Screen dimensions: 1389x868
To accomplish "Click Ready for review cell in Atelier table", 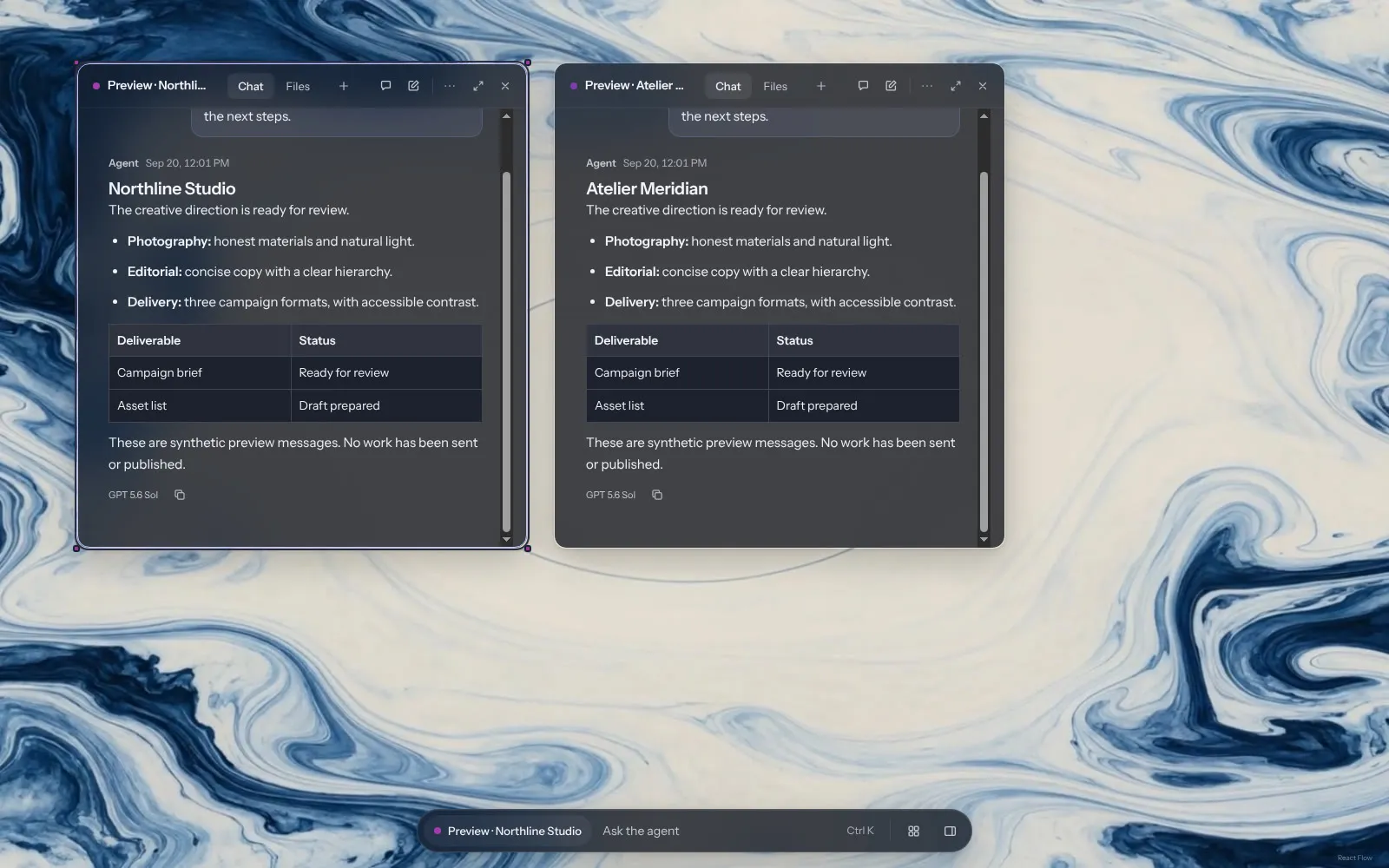I will [864, 372].
